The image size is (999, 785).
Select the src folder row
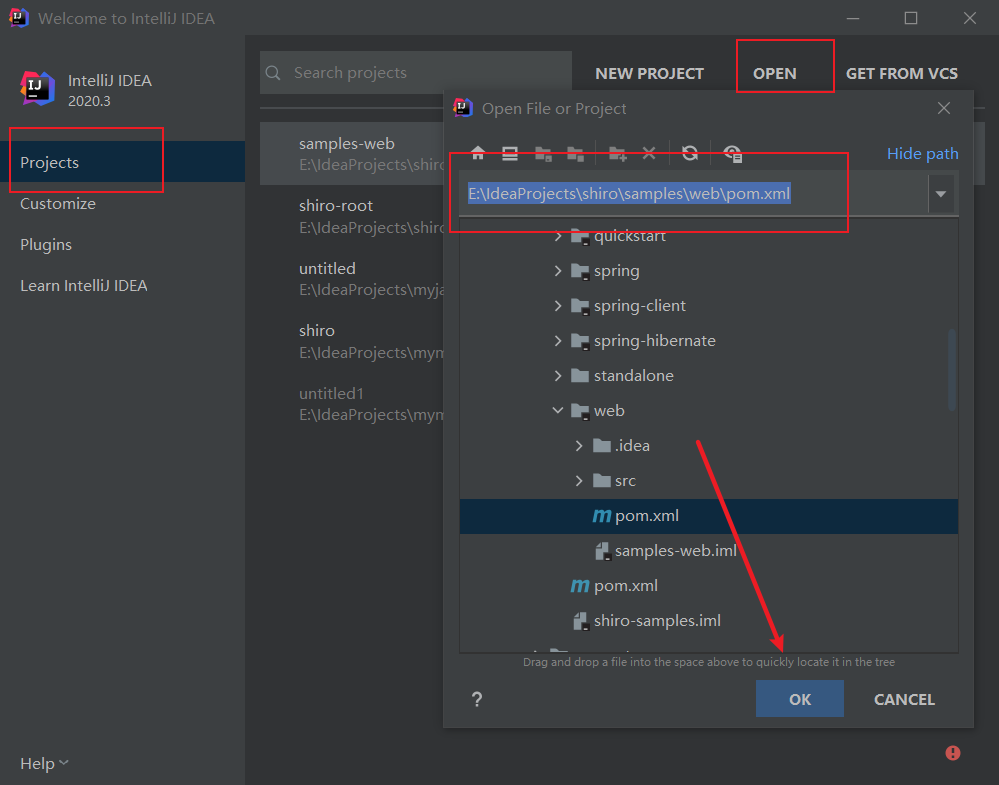(x=708, y=480)
